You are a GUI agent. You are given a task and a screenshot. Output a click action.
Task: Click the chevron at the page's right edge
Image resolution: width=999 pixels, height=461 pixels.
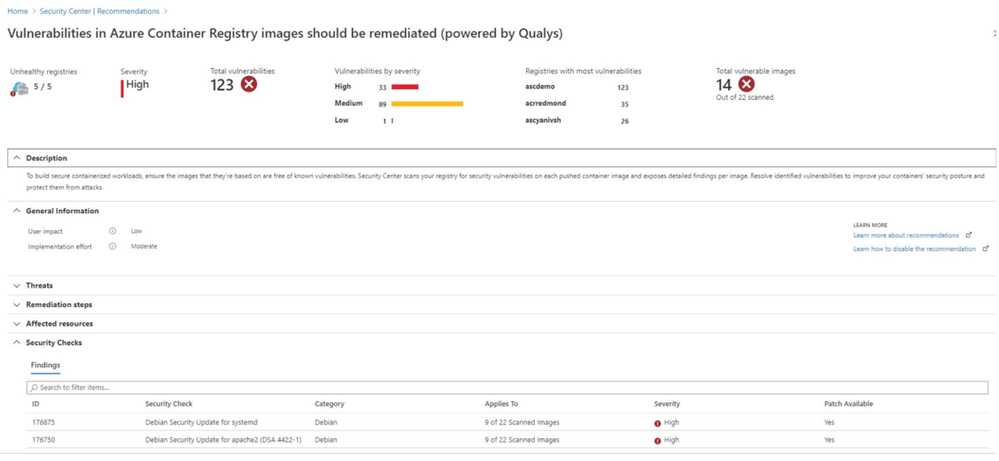[995, 33]
